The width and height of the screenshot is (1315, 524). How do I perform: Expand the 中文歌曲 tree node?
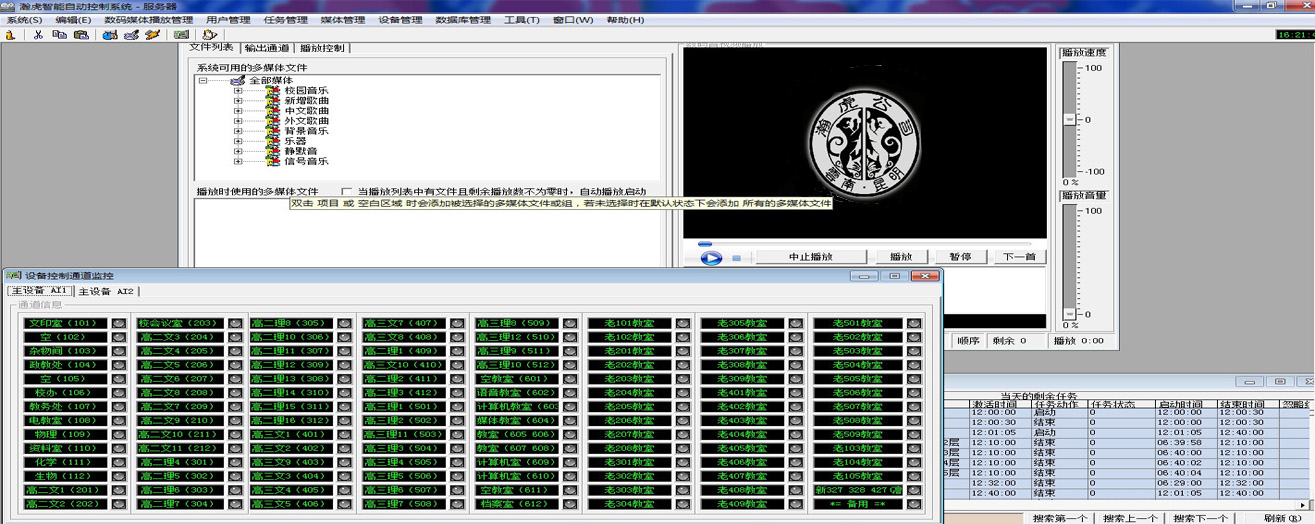(x=238, y=111)
